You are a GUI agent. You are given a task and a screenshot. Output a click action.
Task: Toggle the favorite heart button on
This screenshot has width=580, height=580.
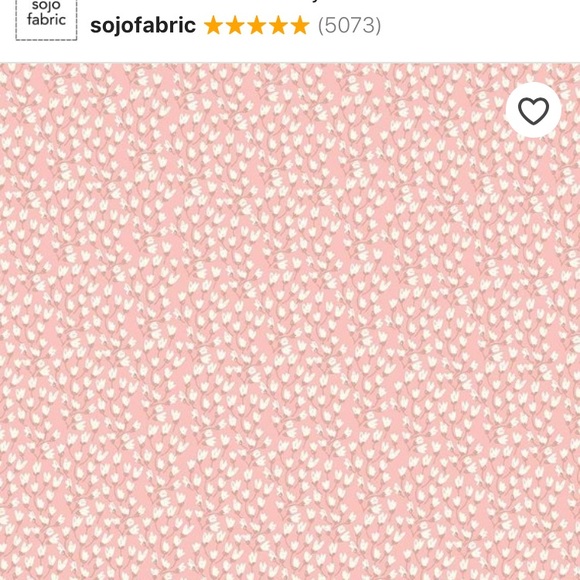click(533, 110)
